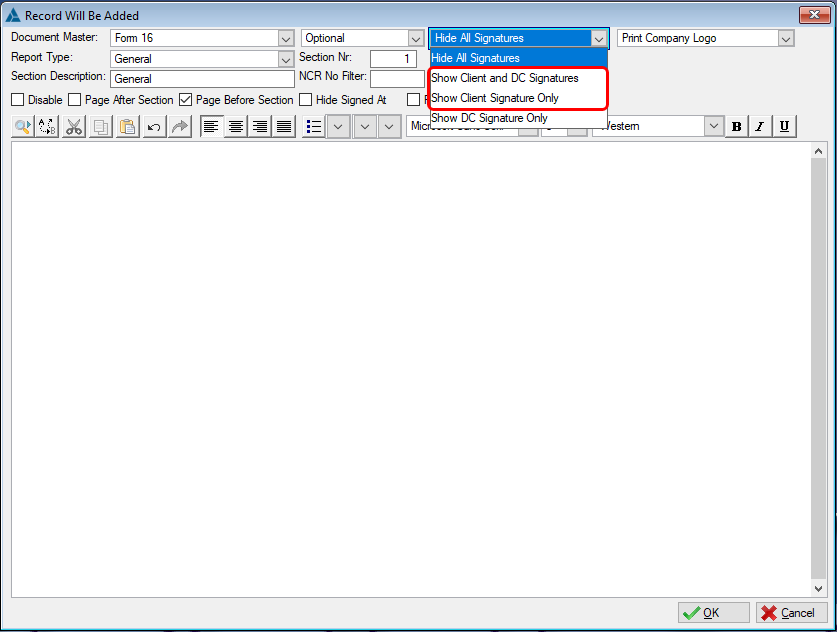The image size is (837, 632).
Task: Center-align text using the toolbar
Action: click(x=236, y=127)
